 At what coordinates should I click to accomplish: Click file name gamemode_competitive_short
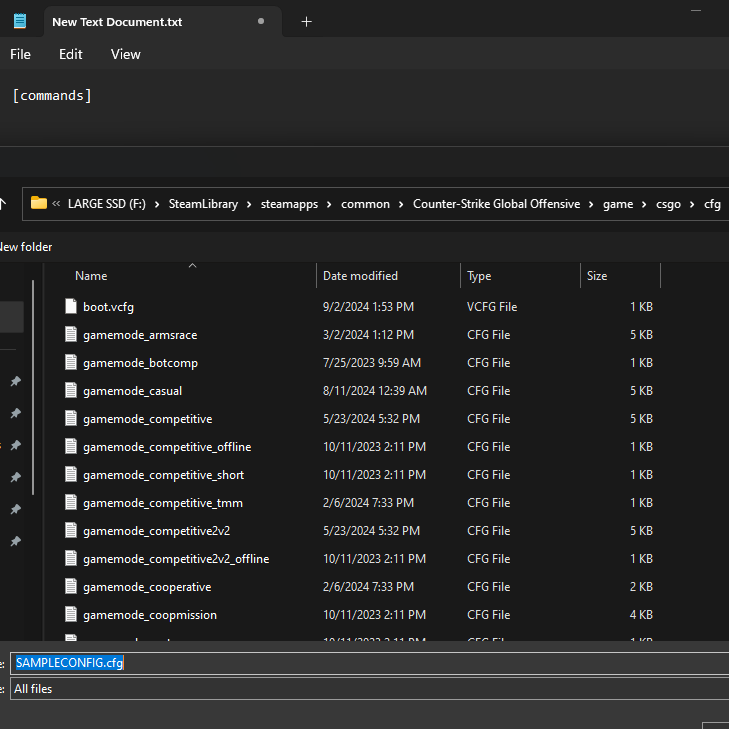pos(164,475)
